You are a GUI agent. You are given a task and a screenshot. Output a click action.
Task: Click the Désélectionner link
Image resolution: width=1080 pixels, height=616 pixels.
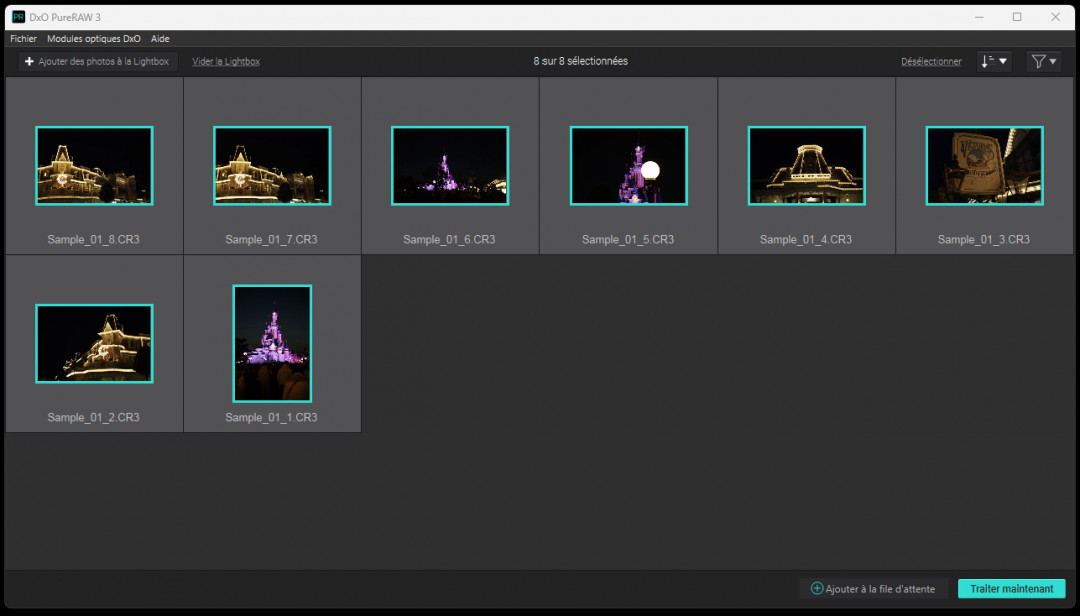(x=931, y=61)
